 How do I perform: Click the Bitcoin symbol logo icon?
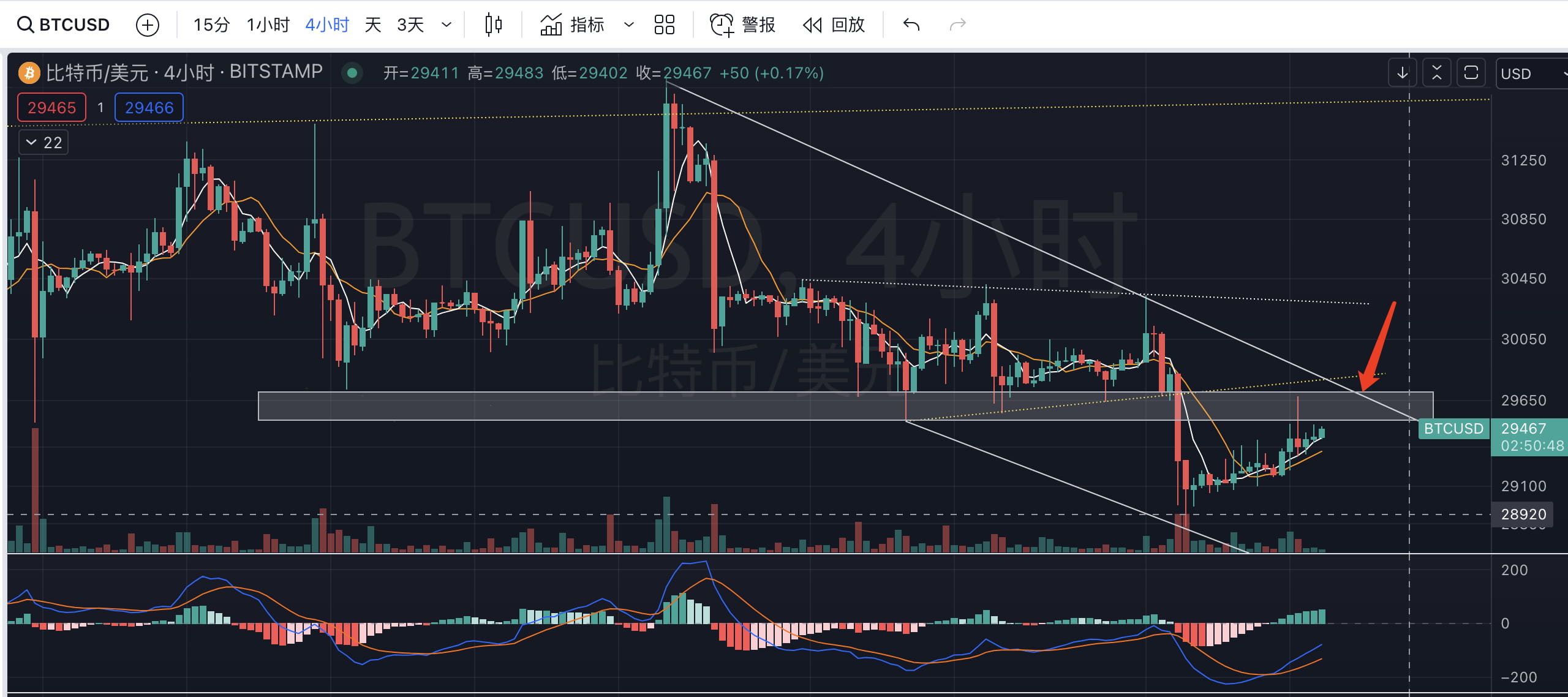(x=29, y=73)
